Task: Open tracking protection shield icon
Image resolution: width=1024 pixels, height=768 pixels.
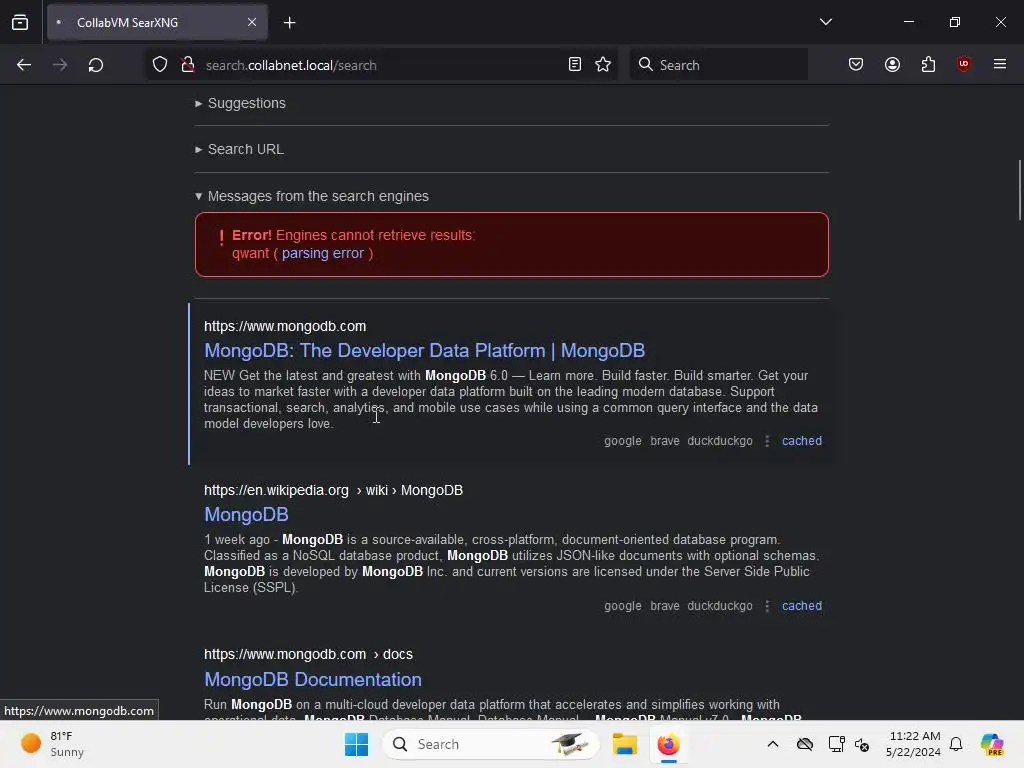Action: tap(160, 65)
